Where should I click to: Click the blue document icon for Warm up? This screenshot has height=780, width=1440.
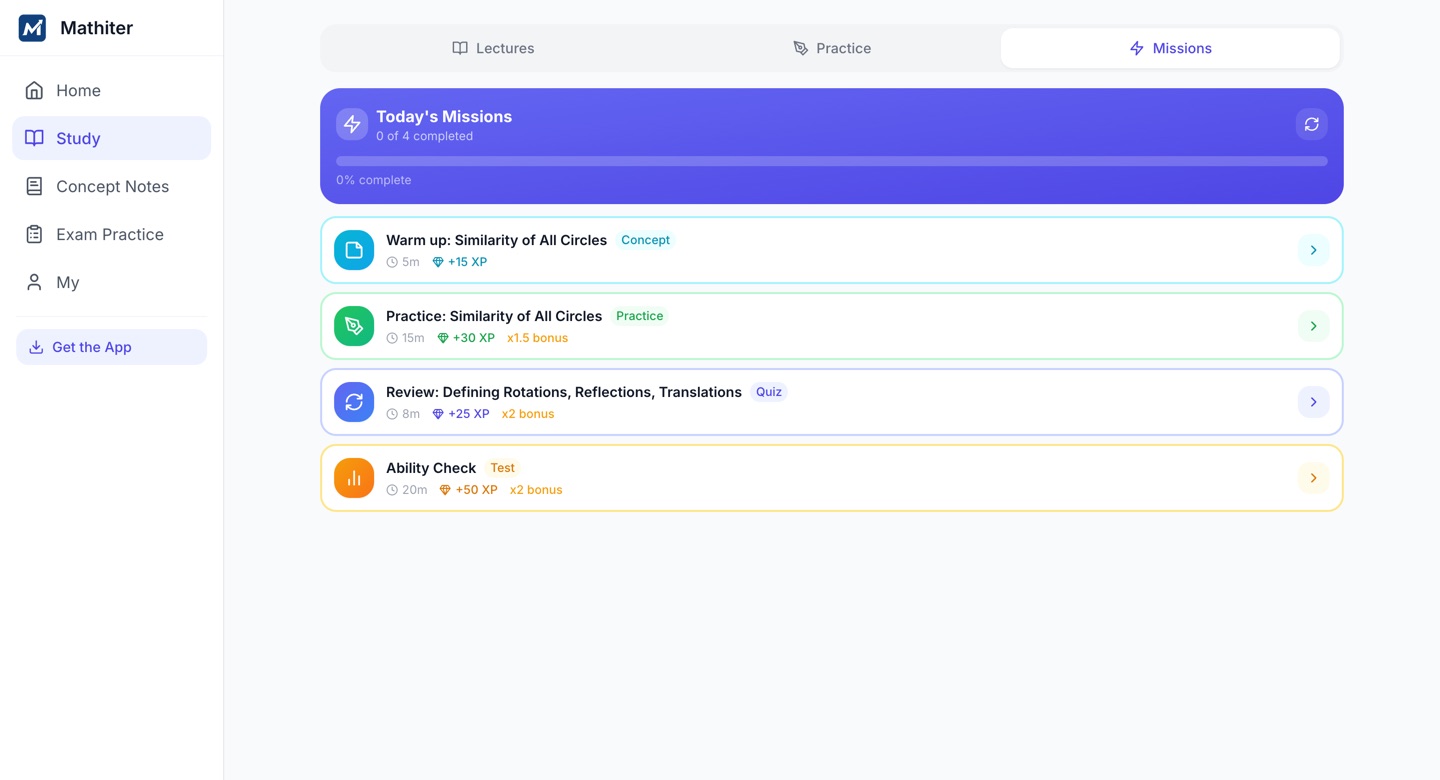coord(354,250)
